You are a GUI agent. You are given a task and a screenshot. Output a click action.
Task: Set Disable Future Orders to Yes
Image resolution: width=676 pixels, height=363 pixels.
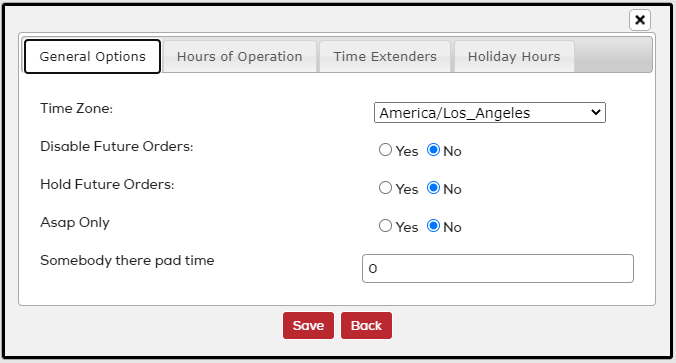(x=385, y=150)
